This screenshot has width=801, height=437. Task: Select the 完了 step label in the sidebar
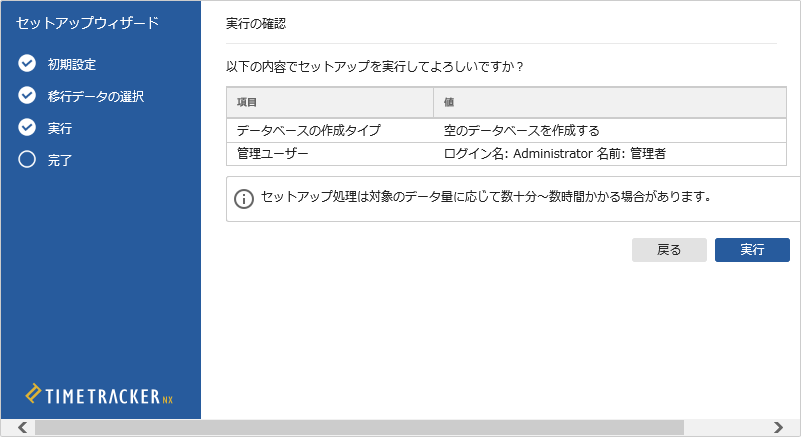pos(60,160)
